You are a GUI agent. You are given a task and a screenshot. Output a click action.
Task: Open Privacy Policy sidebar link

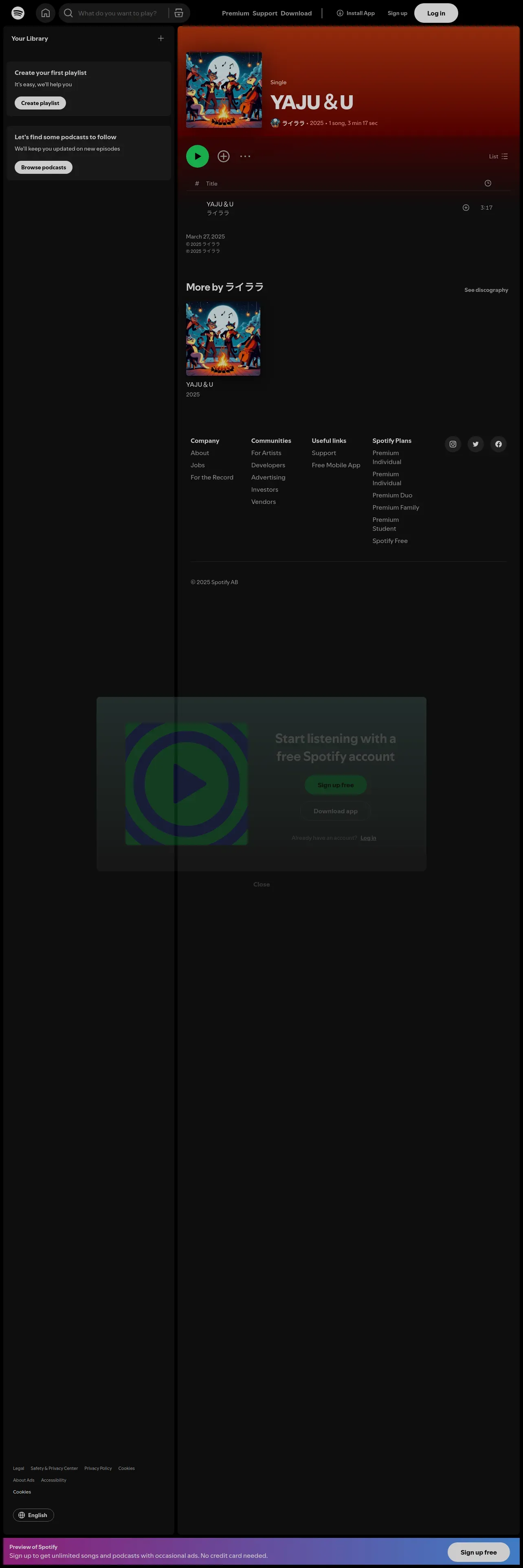(x=98, y=1468)
